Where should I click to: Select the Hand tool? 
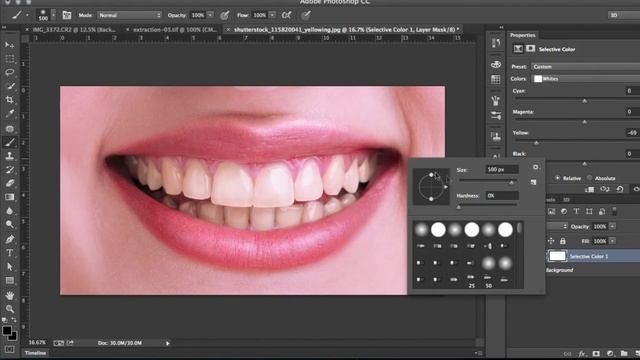[x=10, y=295]
